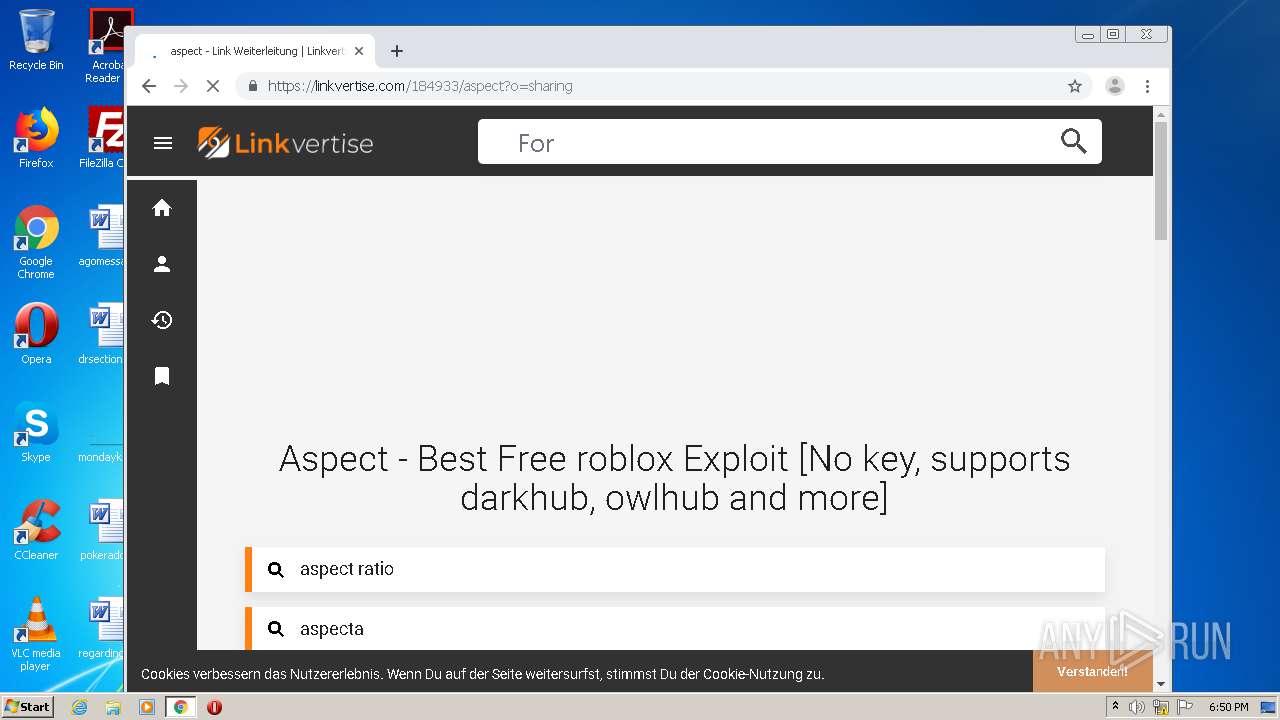Click the site lock icon
The width and height of the screenshot is (1280, 720).
point(253,86)
